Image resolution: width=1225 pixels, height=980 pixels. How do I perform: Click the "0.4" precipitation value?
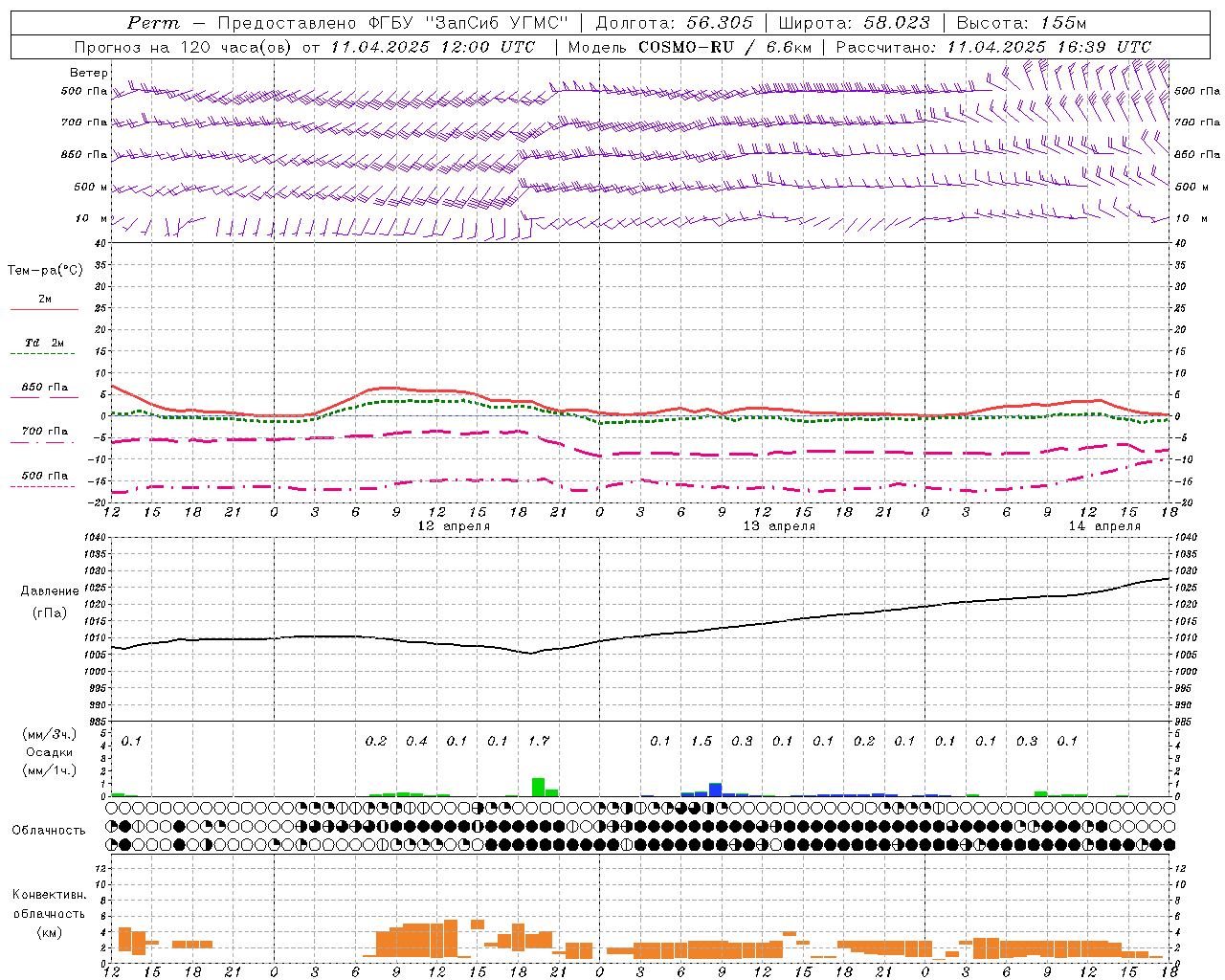416,741
